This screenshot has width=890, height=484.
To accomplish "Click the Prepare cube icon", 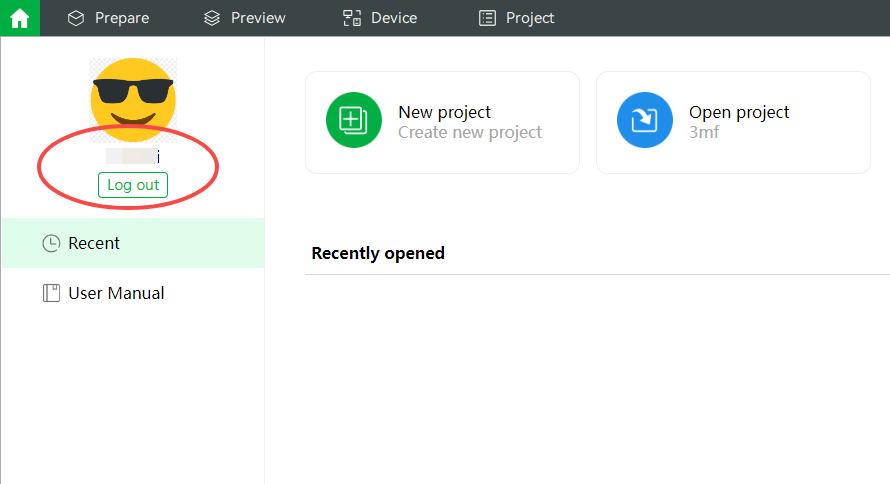I will tap(75, 18).
